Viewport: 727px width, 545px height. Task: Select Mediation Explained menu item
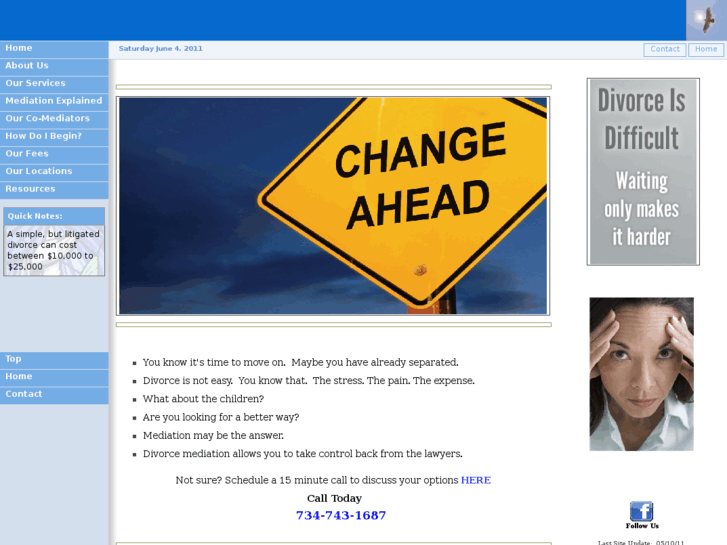[x=54, y=102]
